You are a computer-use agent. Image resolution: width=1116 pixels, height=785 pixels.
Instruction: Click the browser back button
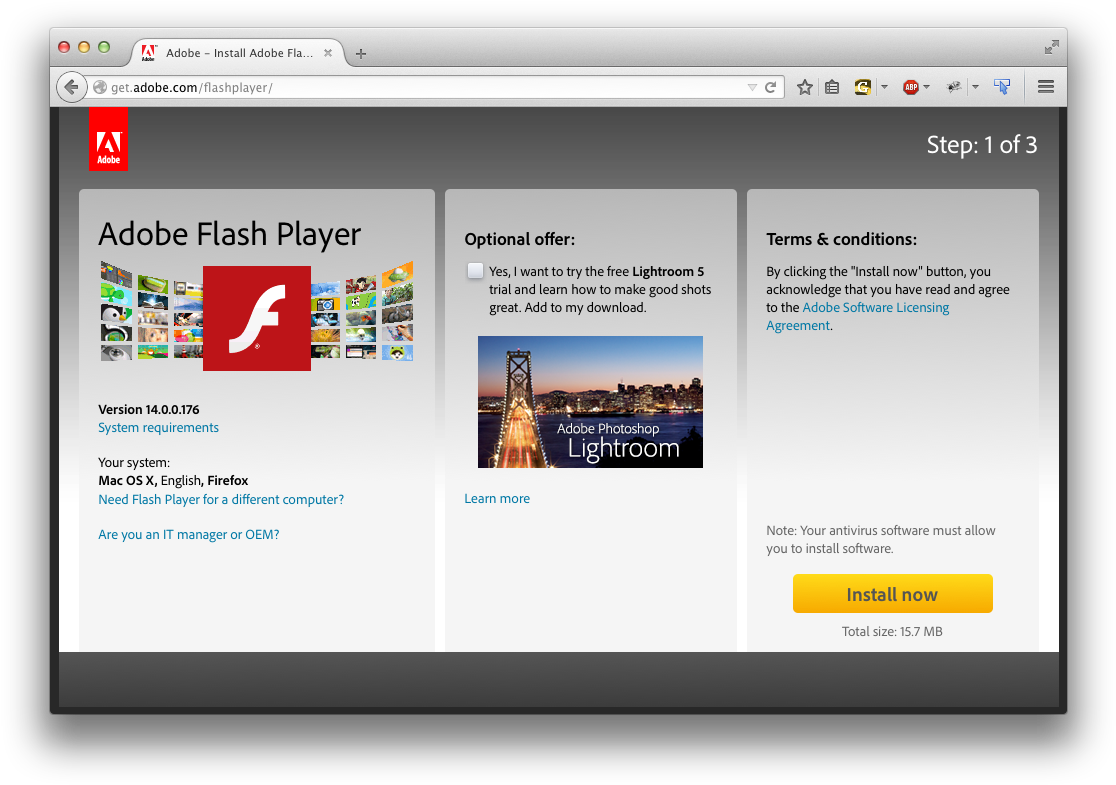[x=70, y=88]
